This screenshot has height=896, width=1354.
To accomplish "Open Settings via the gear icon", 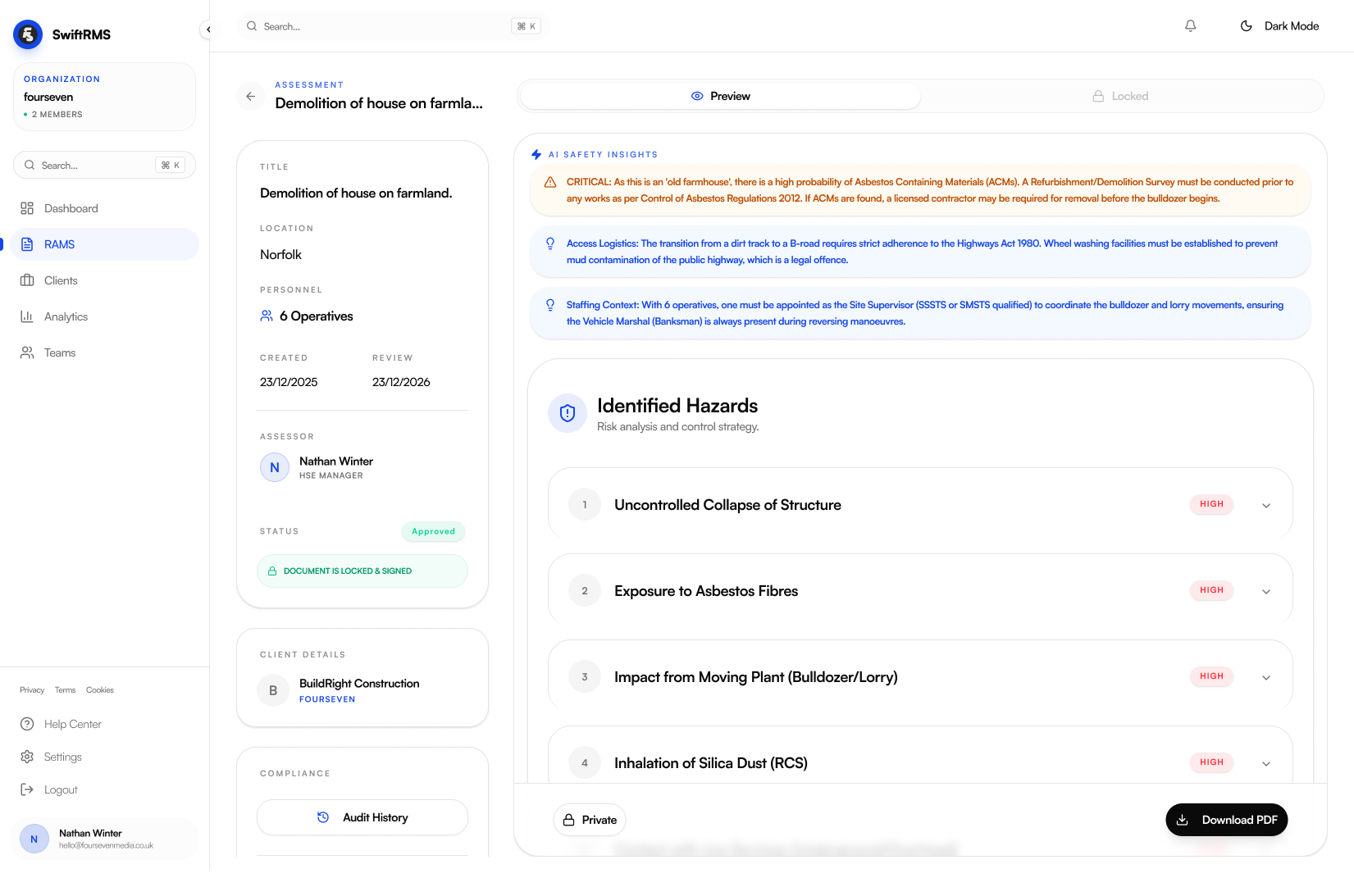I will [27, 757].
